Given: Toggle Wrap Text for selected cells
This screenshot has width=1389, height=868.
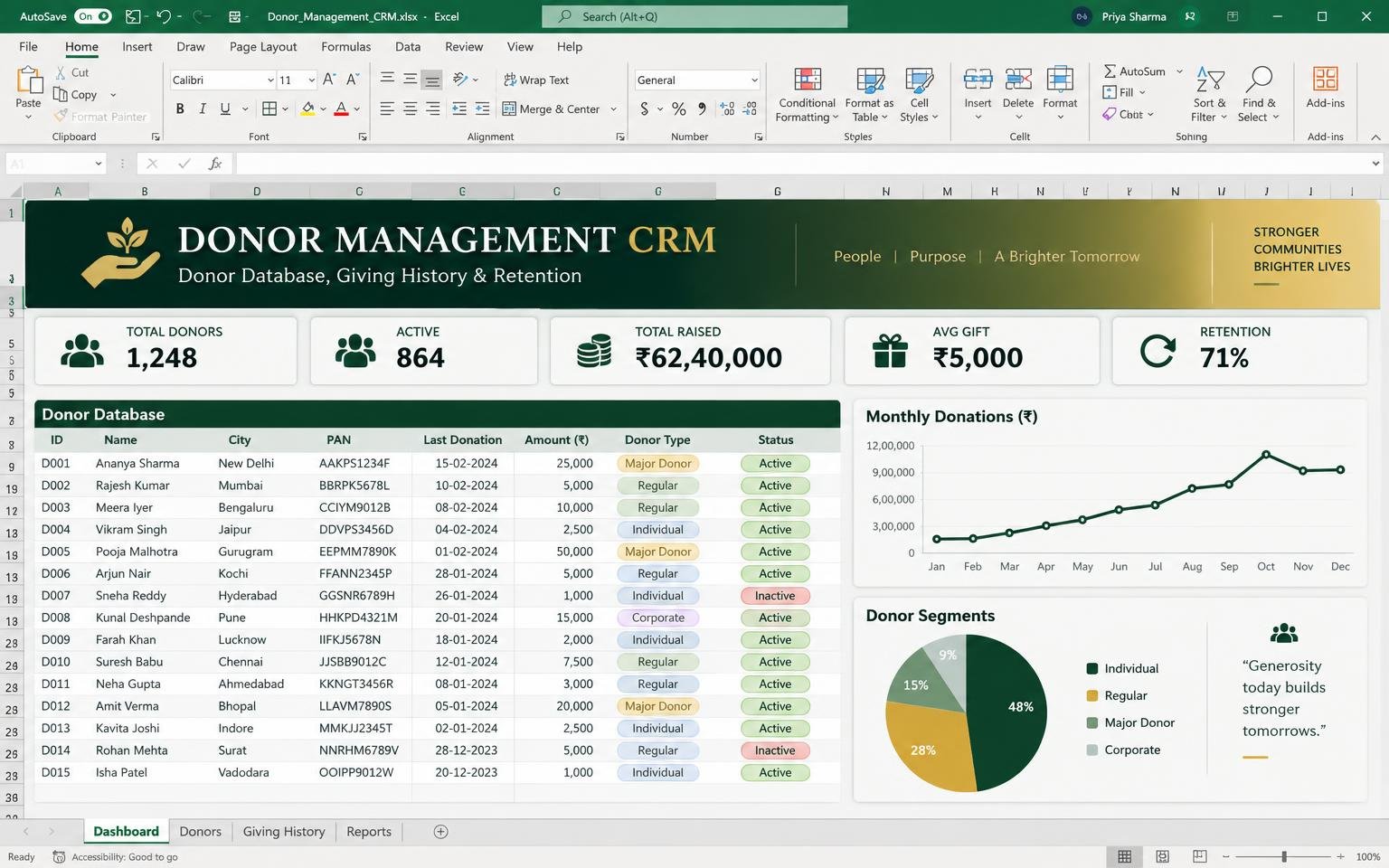Looking at the screenshot, I should [536, 80].
